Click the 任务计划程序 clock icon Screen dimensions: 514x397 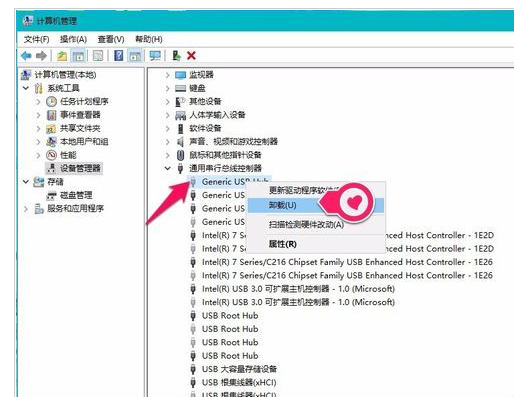[x=51, y=101]
